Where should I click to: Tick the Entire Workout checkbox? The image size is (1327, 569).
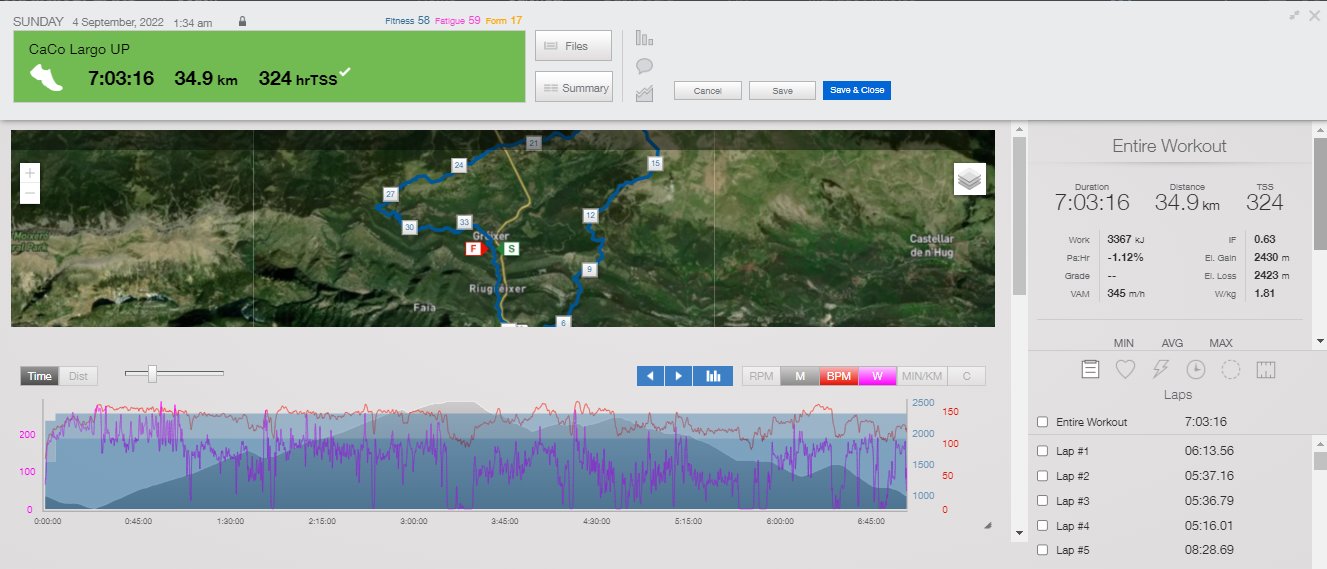pyautogui.click(x=1043, y=422)
